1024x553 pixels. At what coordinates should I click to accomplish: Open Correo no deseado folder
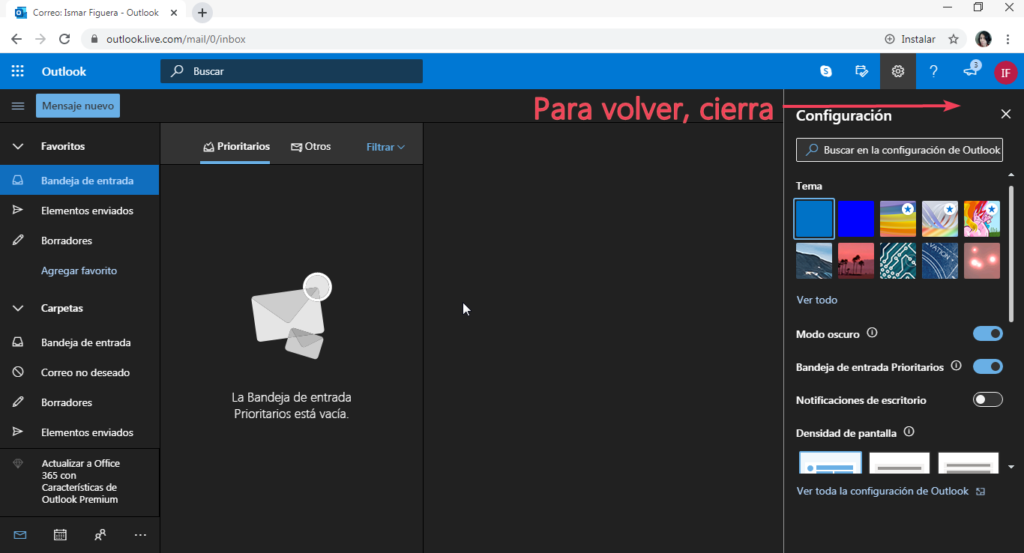pyautogui.click(x=79, y=372)
